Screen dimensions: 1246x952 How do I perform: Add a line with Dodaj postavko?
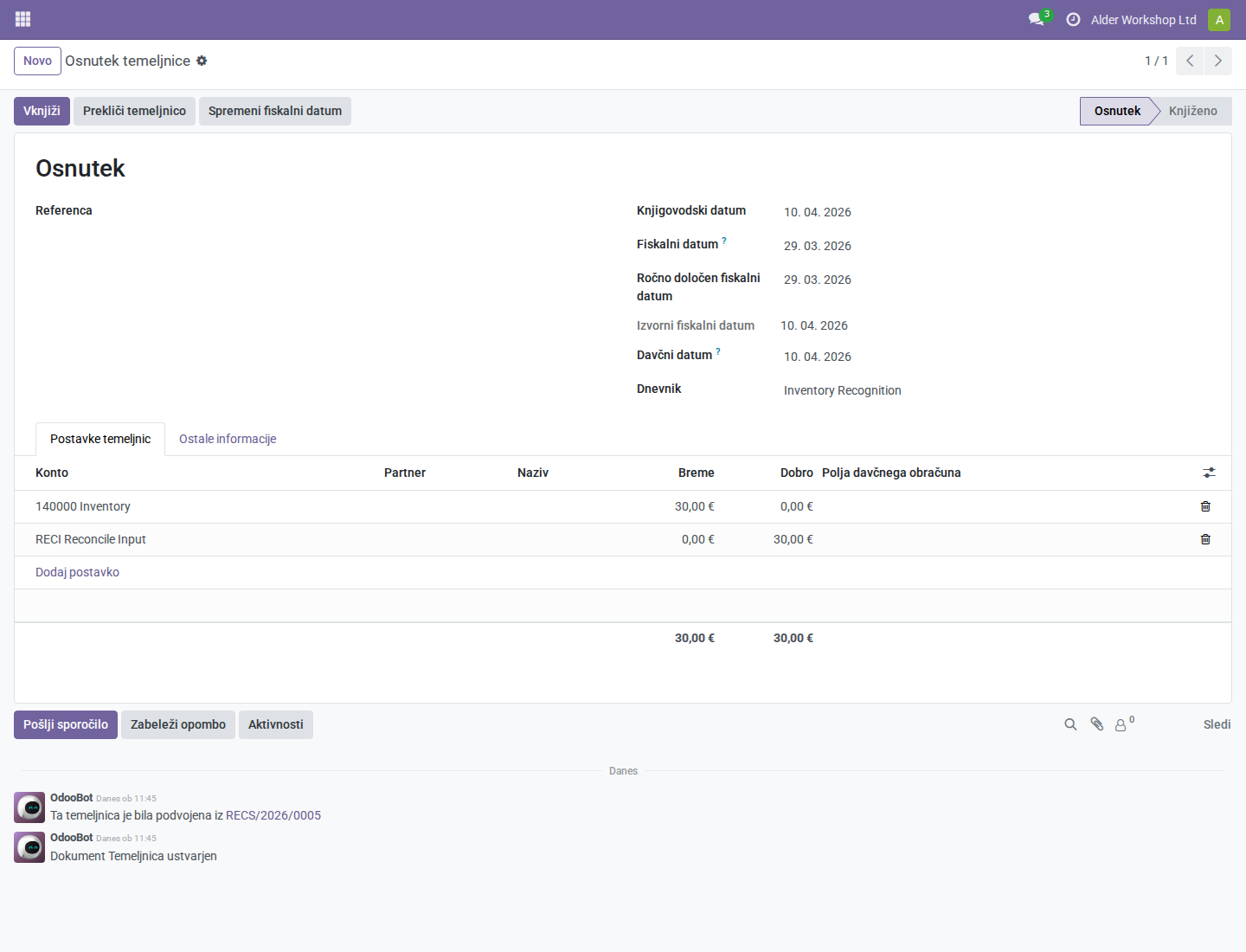click(x=77, y=572)
